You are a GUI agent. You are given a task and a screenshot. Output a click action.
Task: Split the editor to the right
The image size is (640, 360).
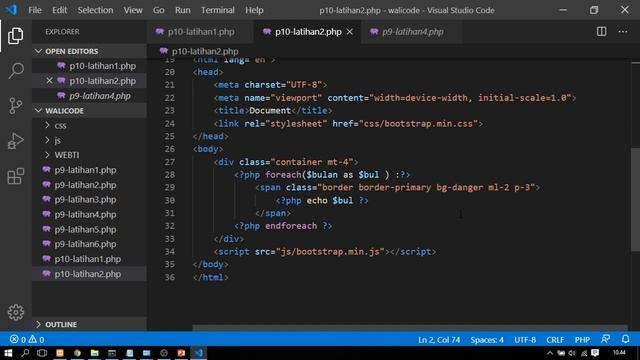tap(601, 31)
